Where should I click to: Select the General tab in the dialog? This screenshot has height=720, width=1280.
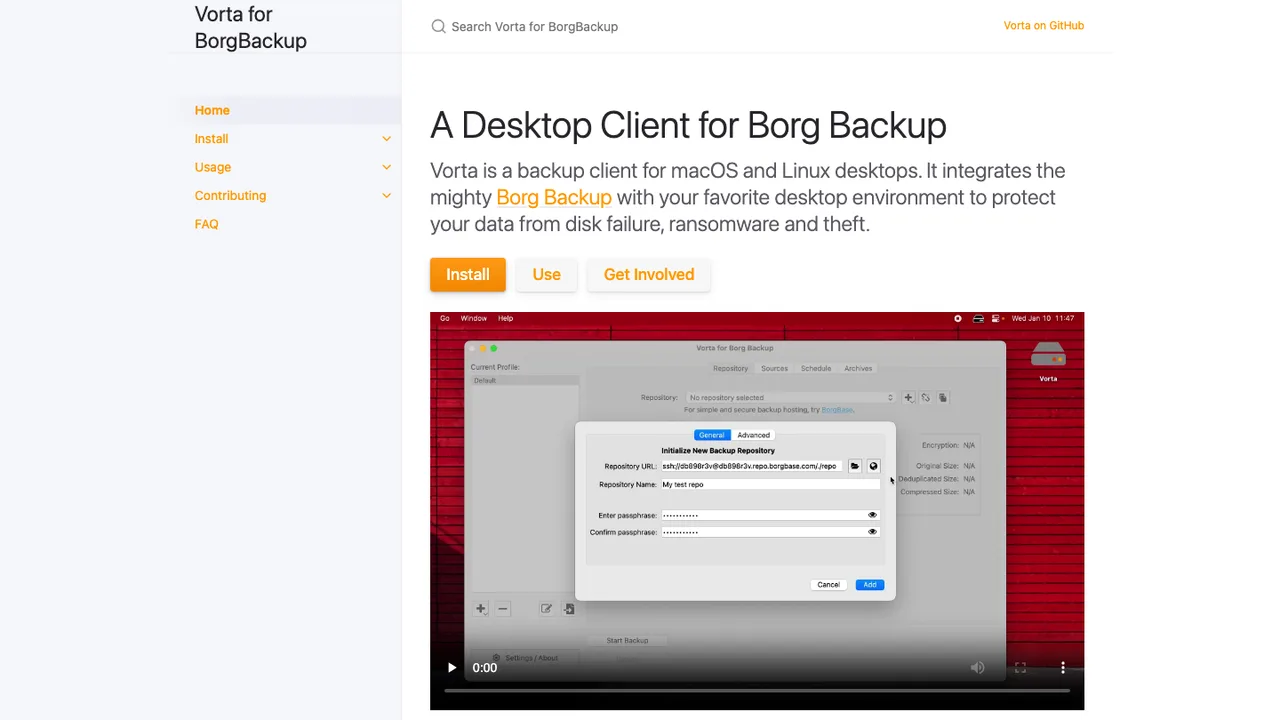(712, 435)
